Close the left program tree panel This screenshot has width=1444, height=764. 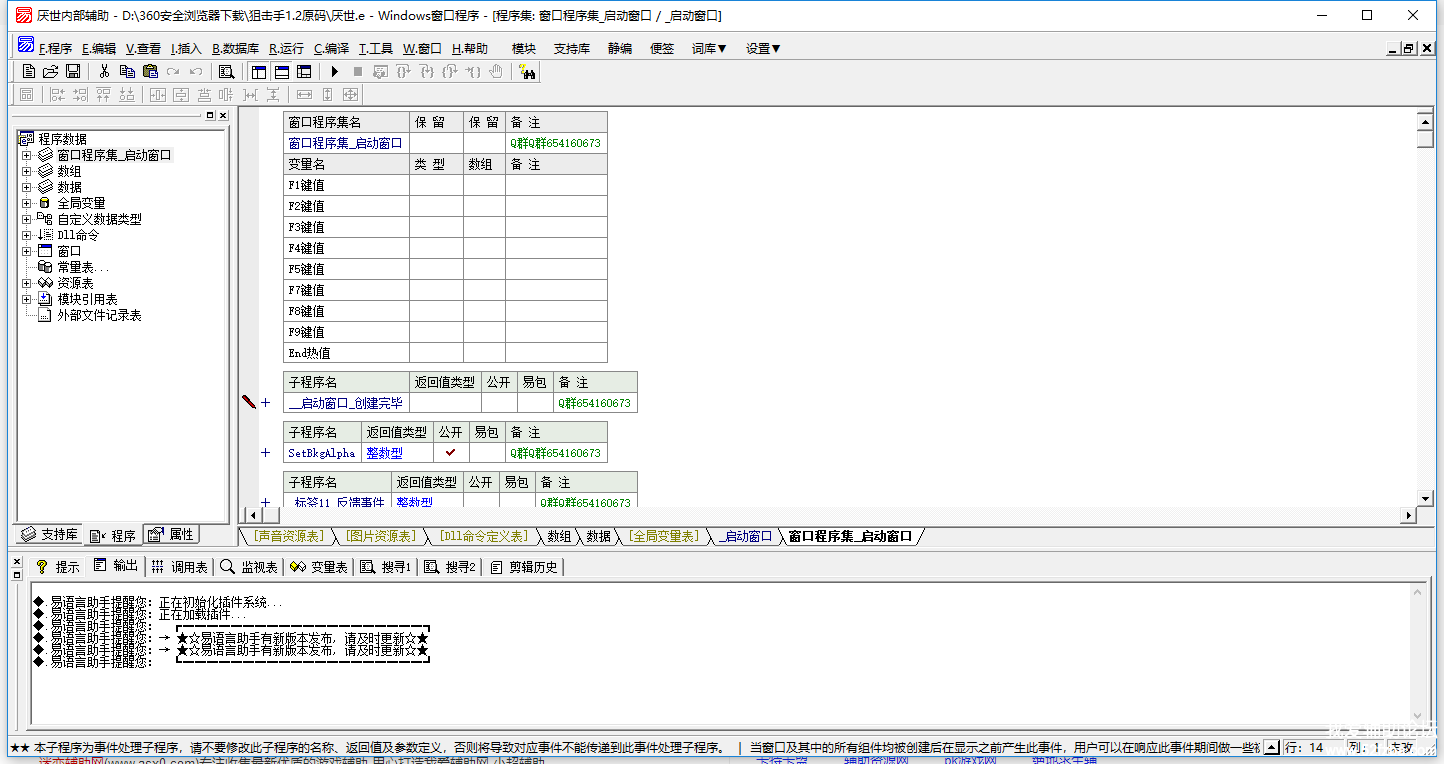pyautogui.click(x=223, y=116)
